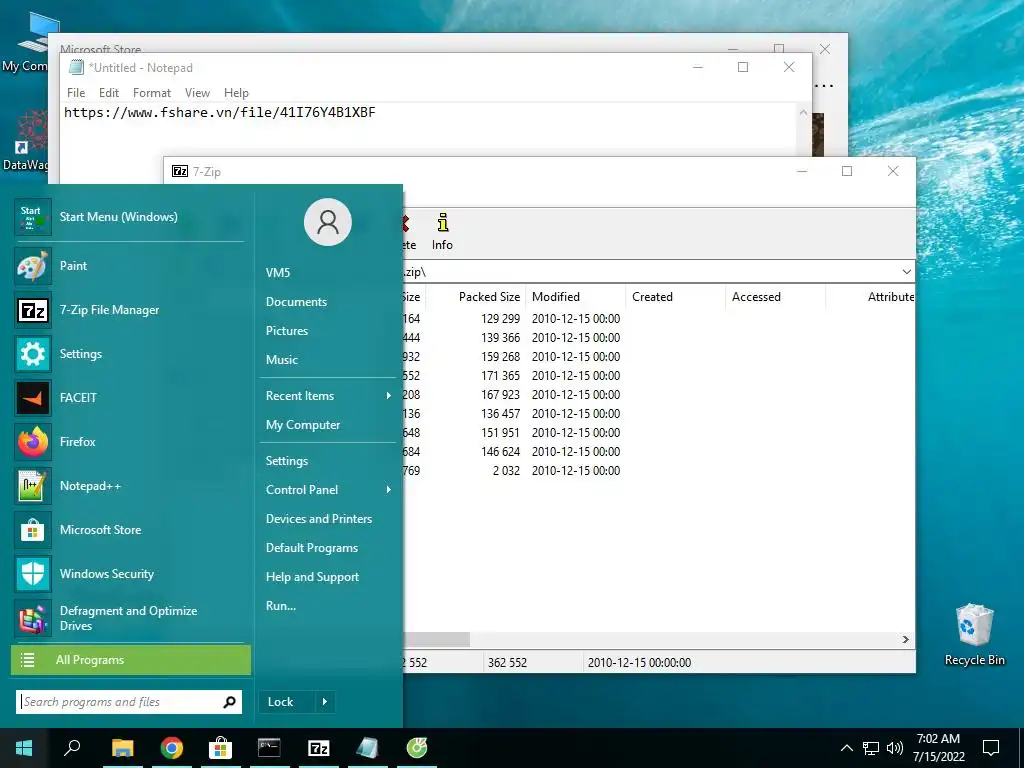Screen dimensions: 1024x768
Task: Click 7-Zip horizontal scrollbar right arrow
Action: click(905, 639)
